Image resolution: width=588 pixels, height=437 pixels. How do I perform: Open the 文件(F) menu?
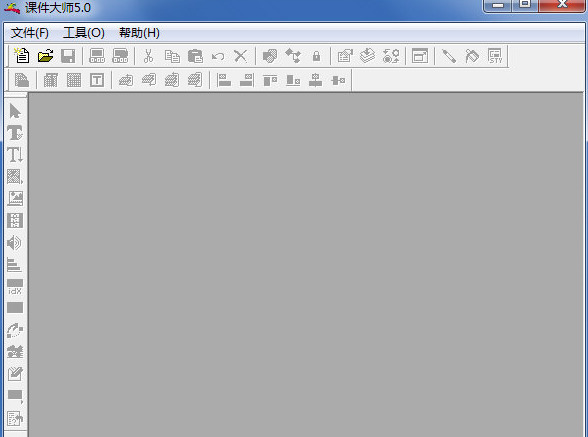click(30, 33)
